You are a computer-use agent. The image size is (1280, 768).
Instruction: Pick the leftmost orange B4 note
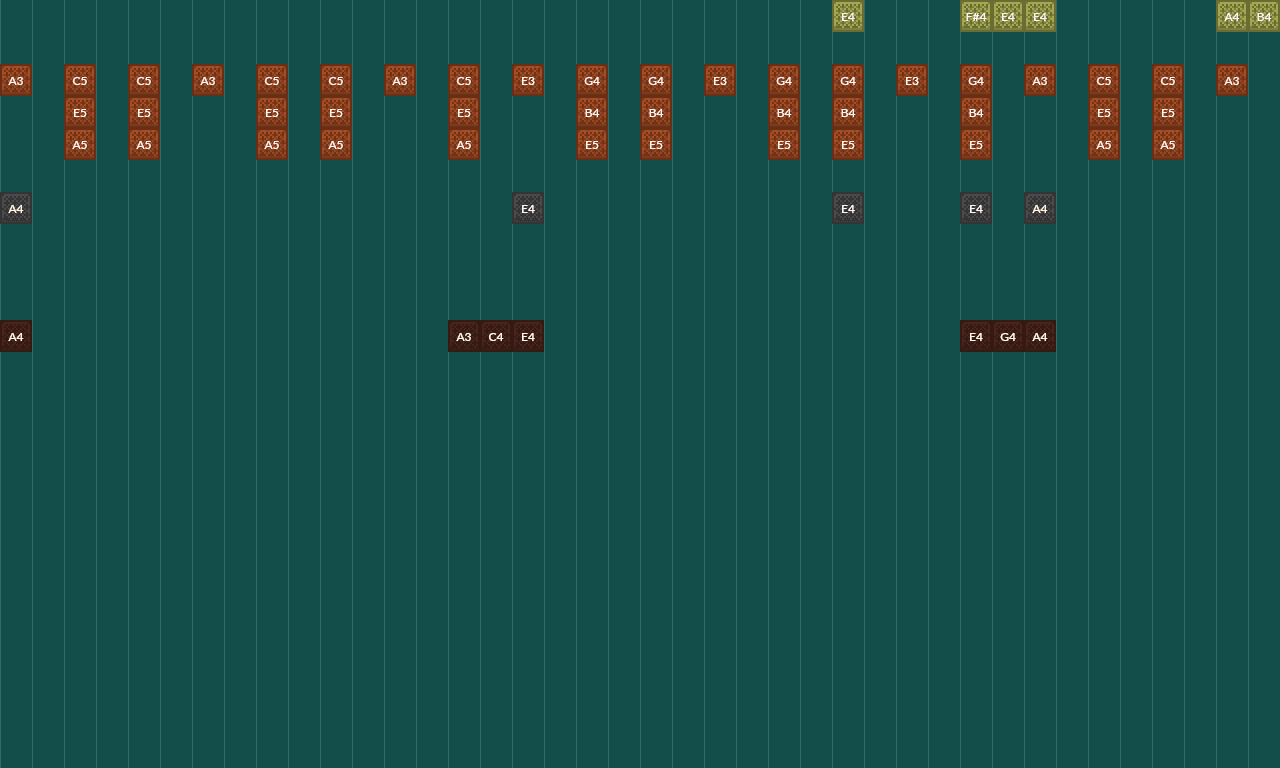(x=592, y=112)
